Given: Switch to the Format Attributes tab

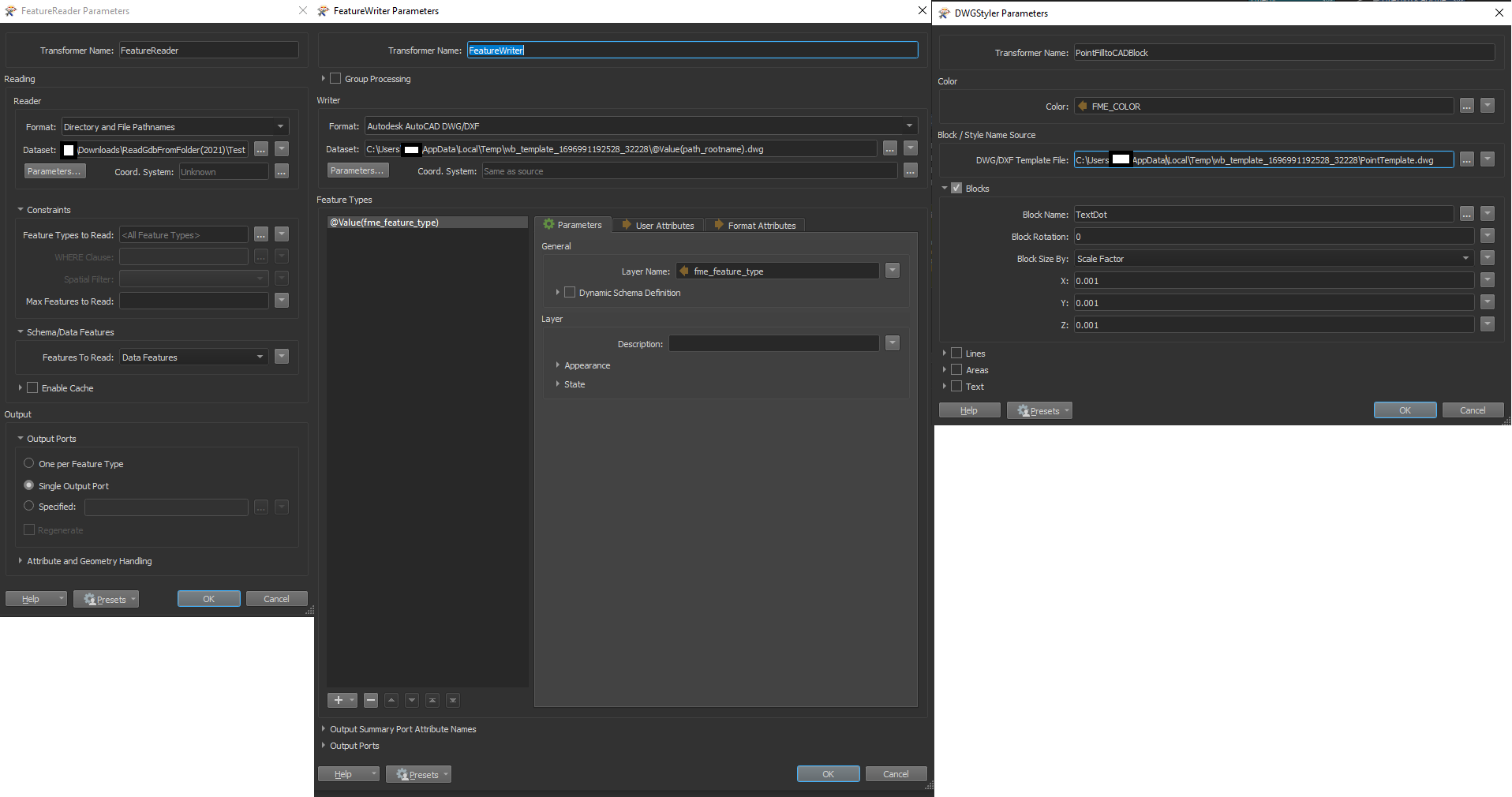Looking at the screenshot, I should 755,225.
